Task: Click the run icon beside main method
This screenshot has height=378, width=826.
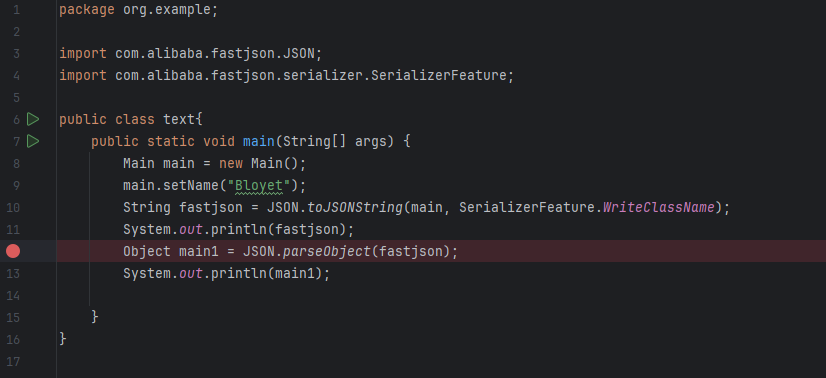Action: 33,141
